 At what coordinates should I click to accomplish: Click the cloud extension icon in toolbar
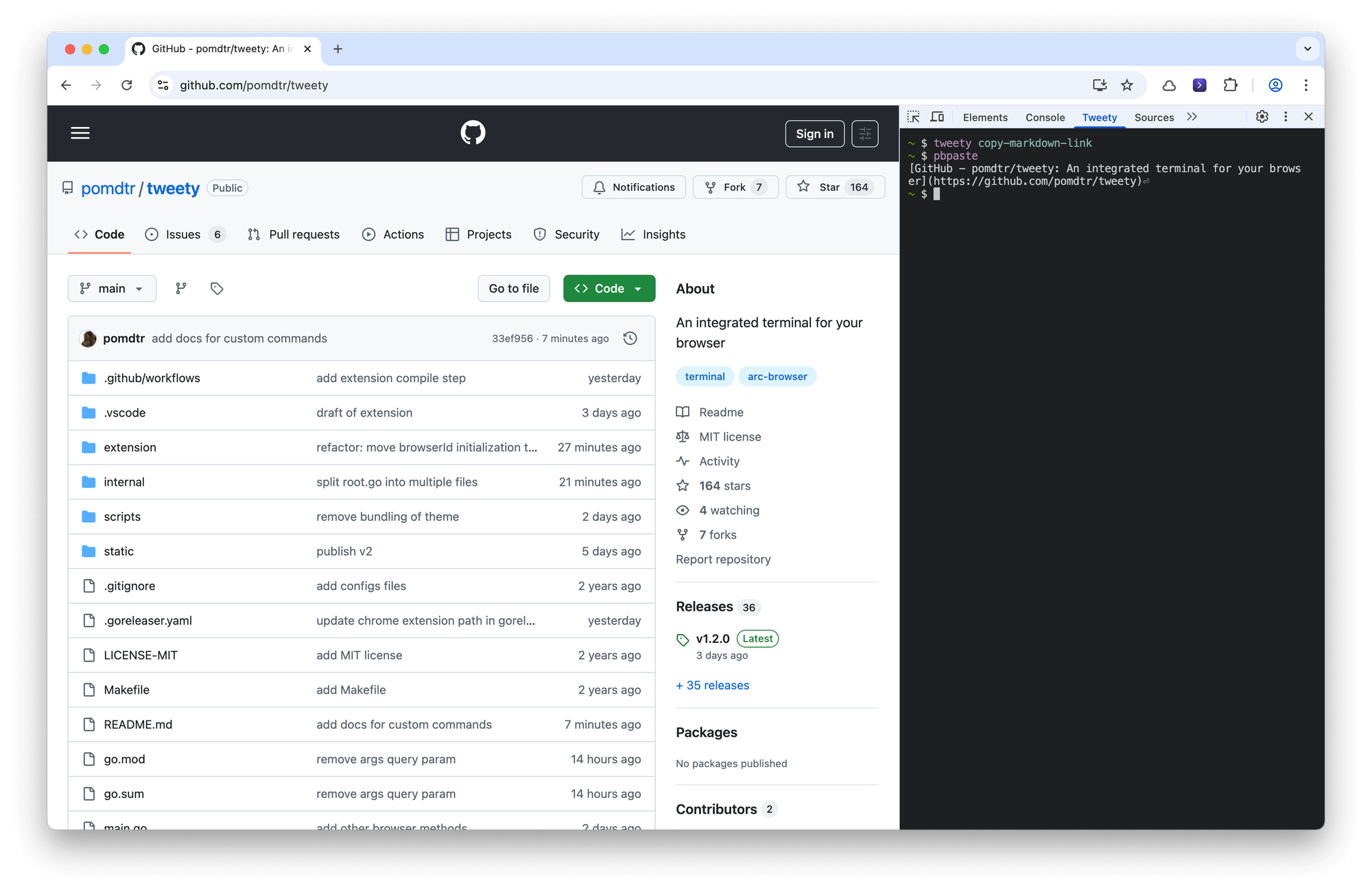pos(1169,85)
